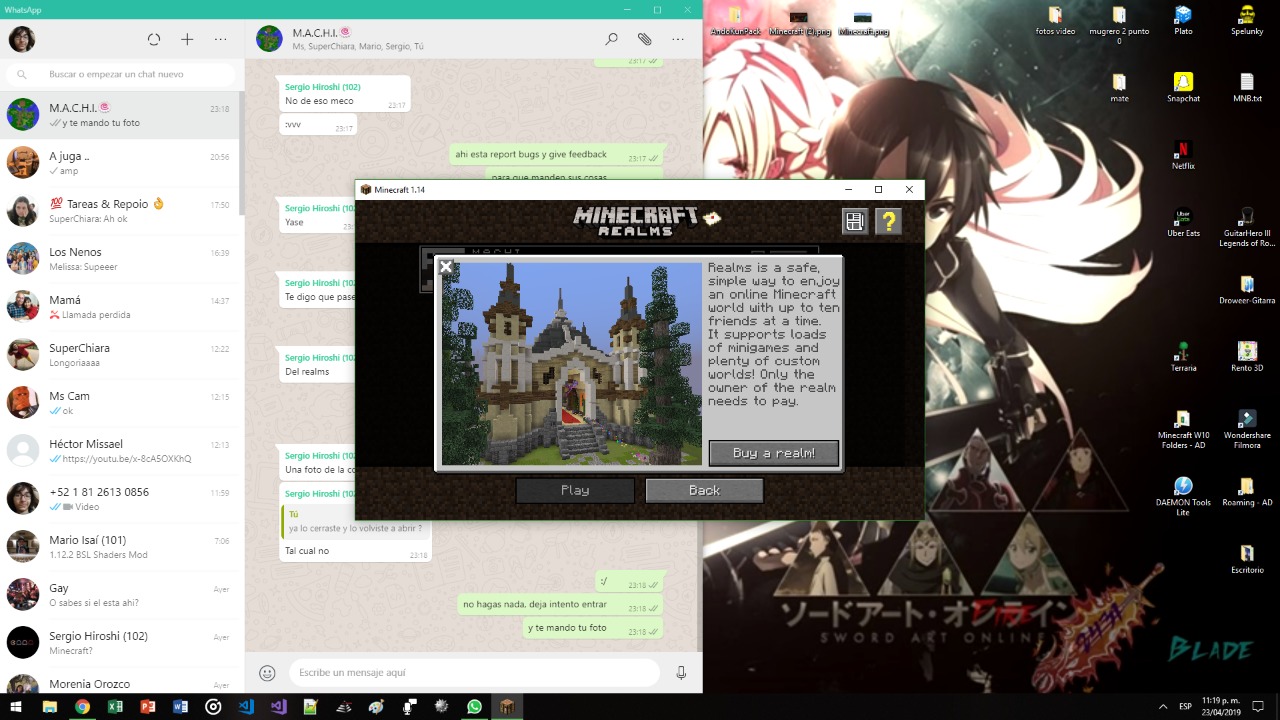The width and height of the screenshot is (1280, 720).
Task: Open the WhatsApp new chat plus icon
Action: click(x=187, y=39)
